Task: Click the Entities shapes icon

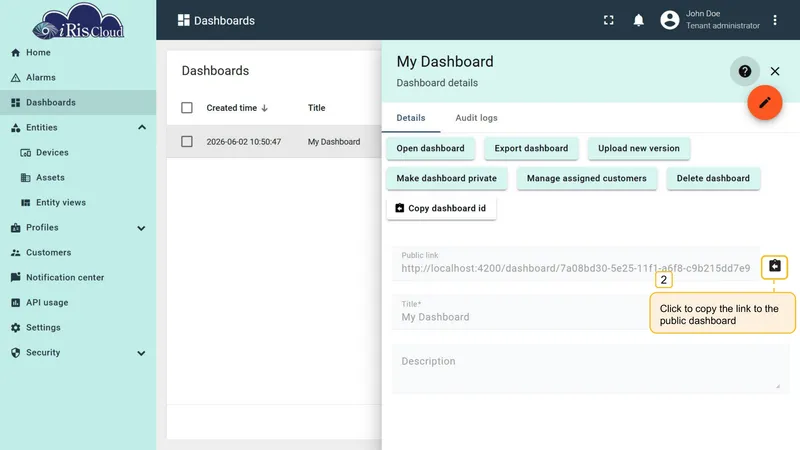Action: [x=16, y=128]
